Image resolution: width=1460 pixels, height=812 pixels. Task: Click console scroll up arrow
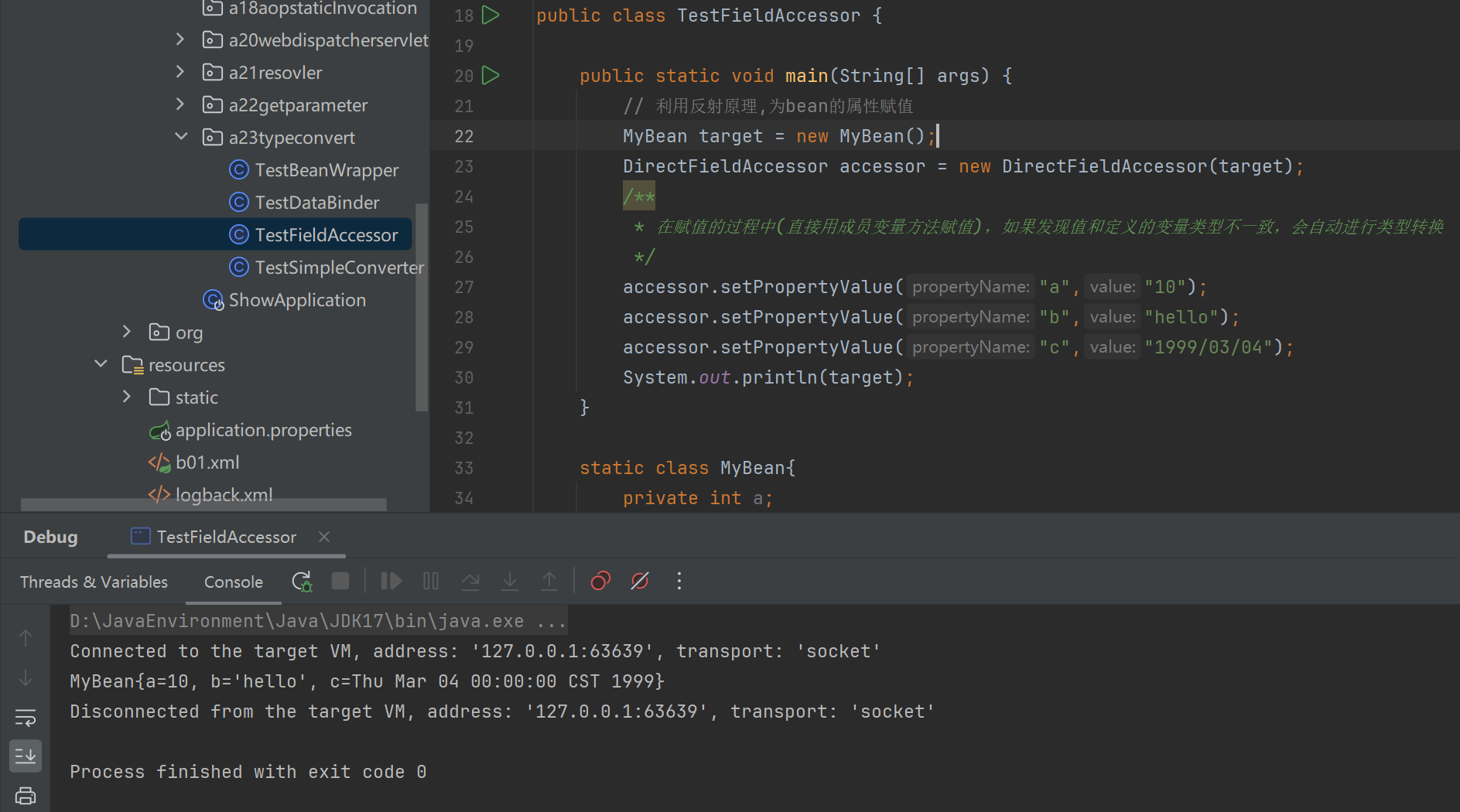[x=26, y=638]
